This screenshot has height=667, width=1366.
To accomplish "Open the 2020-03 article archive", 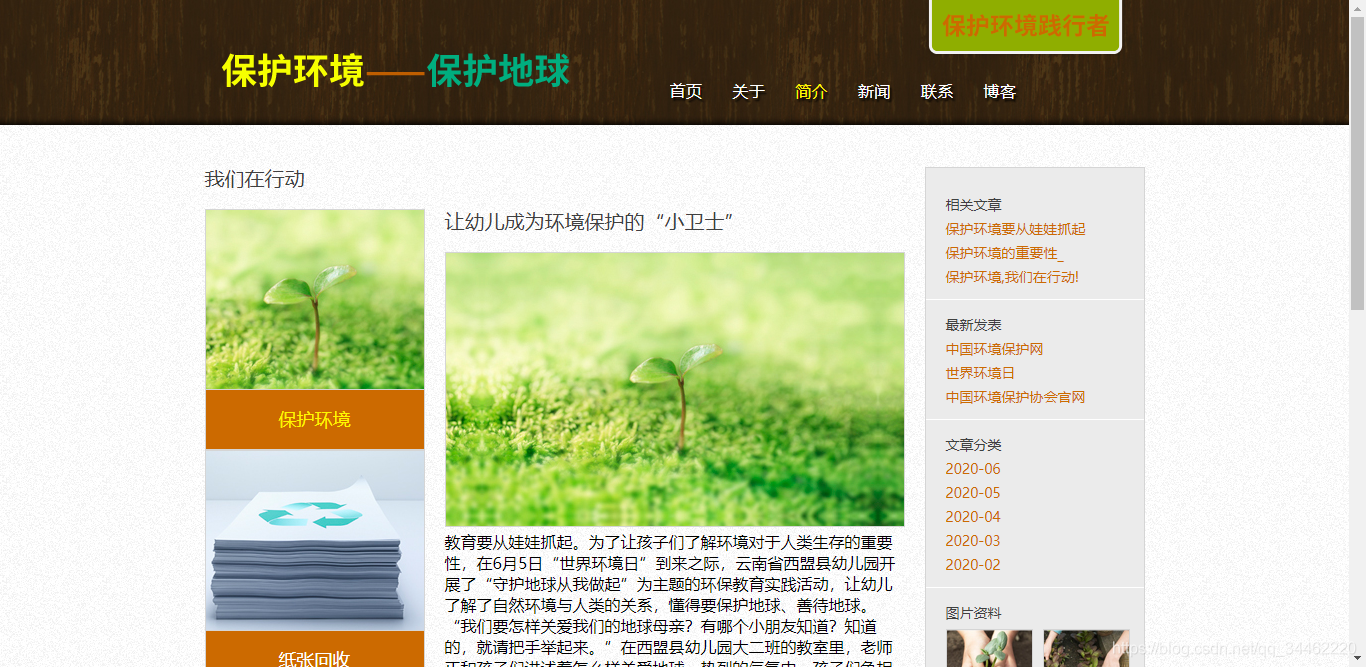I will click(973, 541).
